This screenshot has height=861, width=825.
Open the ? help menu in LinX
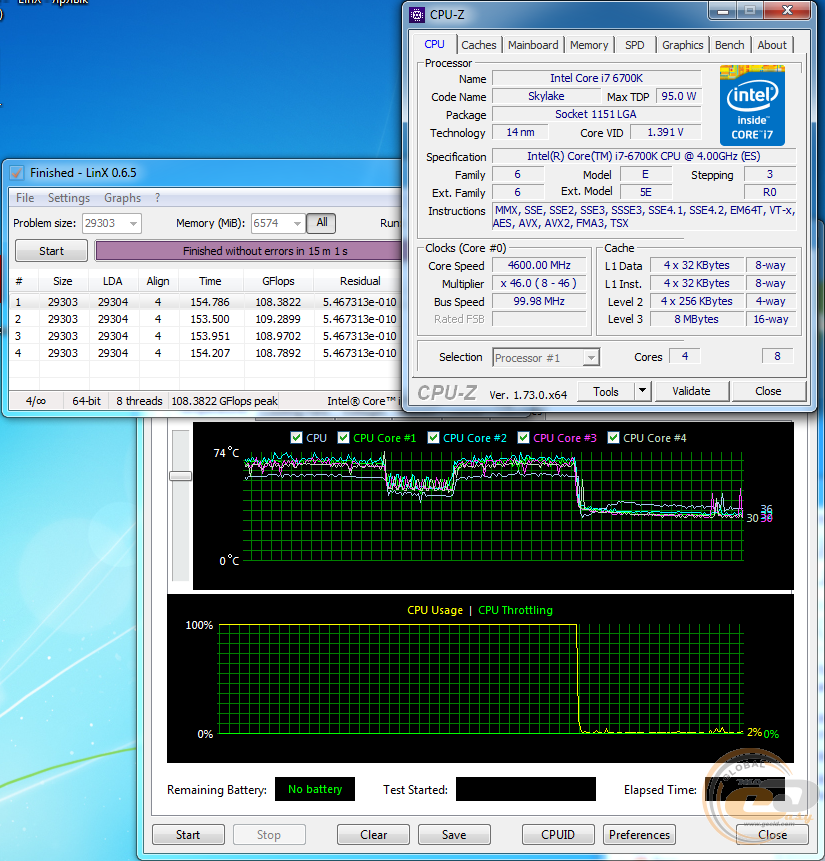pos(158,198)
